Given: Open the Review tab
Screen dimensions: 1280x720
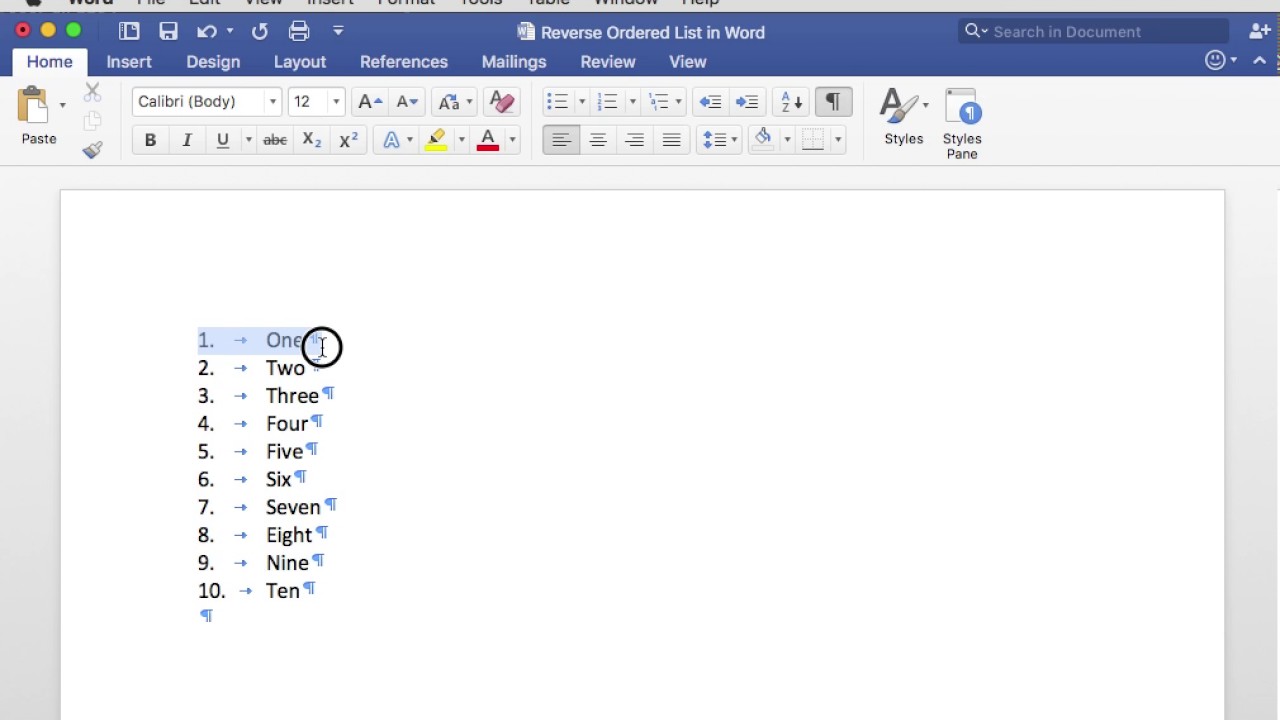Looking at the screenshot, I should (608, 62).
